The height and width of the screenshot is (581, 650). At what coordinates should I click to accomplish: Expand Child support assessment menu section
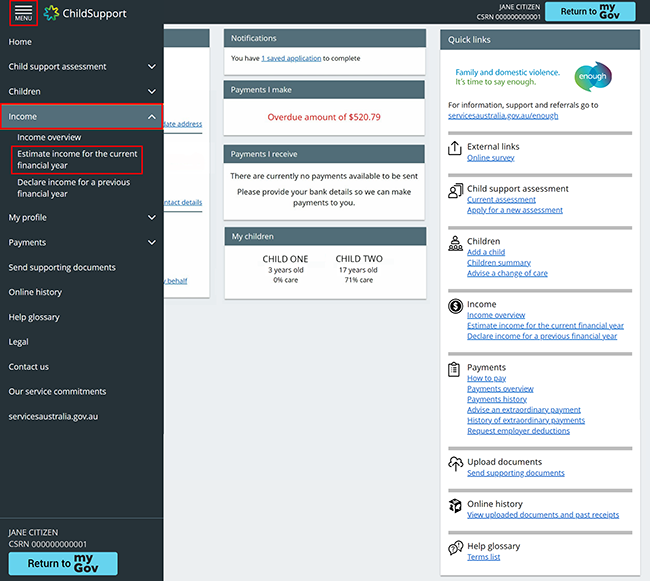152,67
